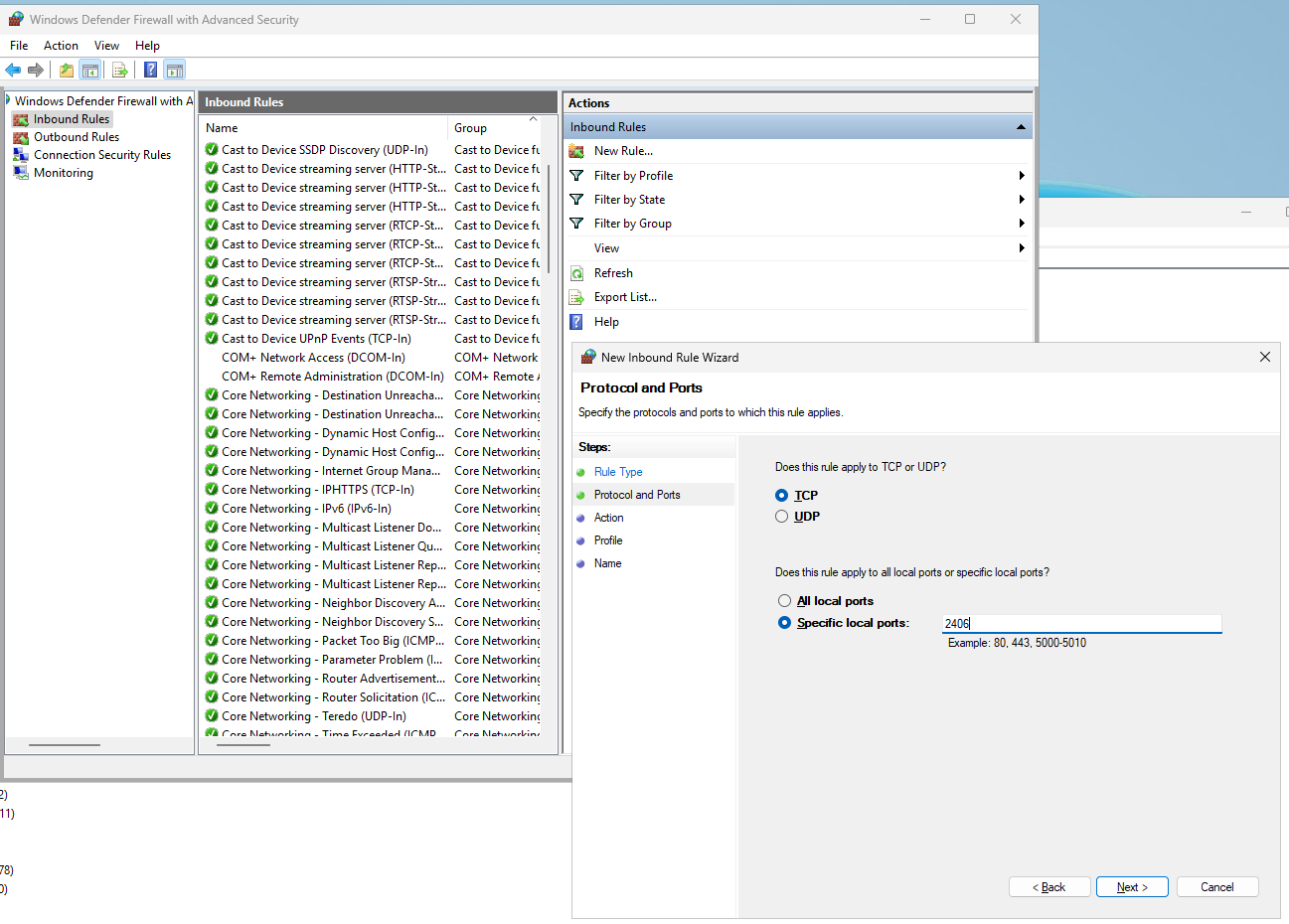Open Connection Security Rules node

click(x=101, y=155)
